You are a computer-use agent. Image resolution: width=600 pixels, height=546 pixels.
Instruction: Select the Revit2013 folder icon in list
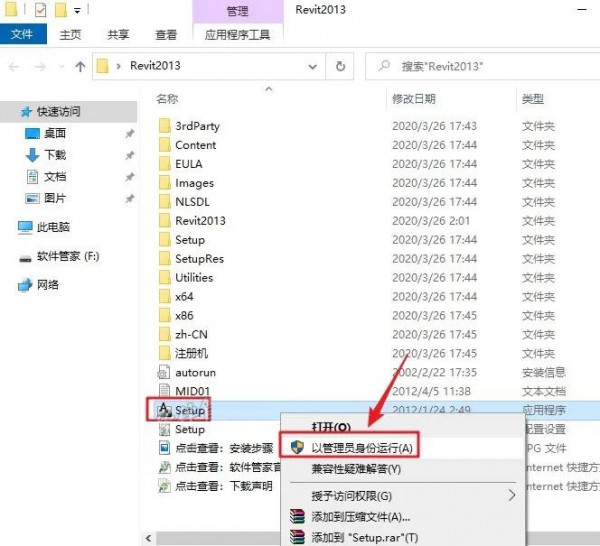[165, 220]
